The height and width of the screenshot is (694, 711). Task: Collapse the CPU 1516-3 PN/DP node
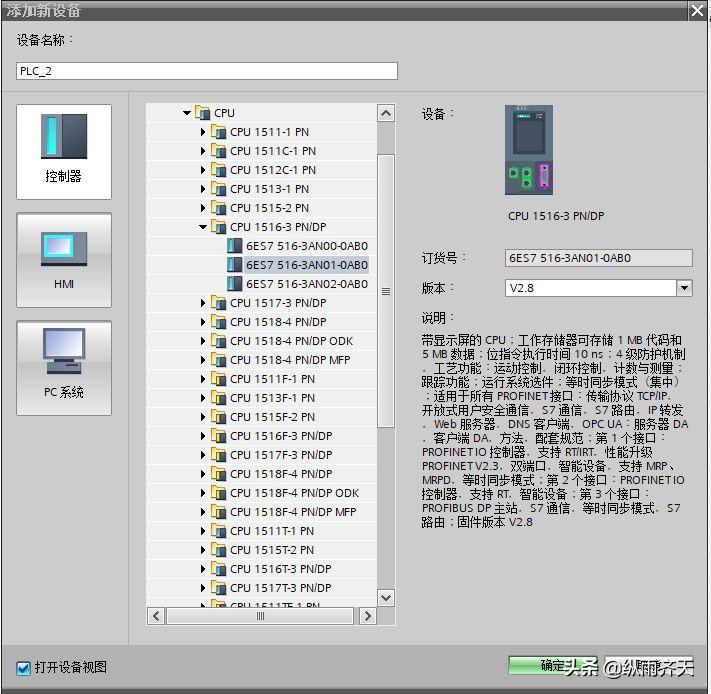203,227
